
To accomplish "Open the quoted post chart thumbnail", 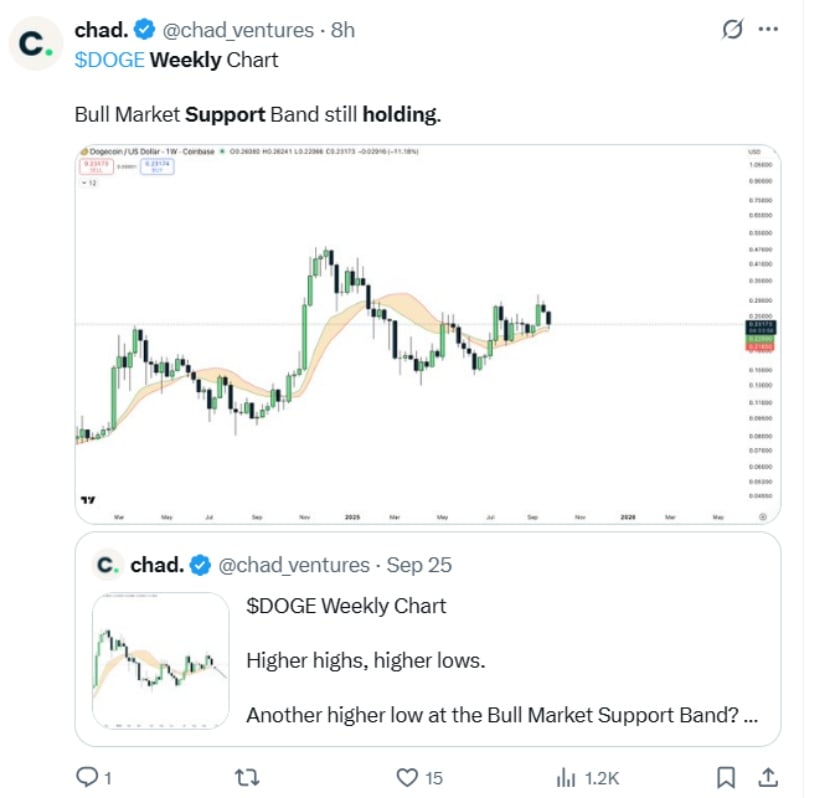I will click(x=160, y=661).
